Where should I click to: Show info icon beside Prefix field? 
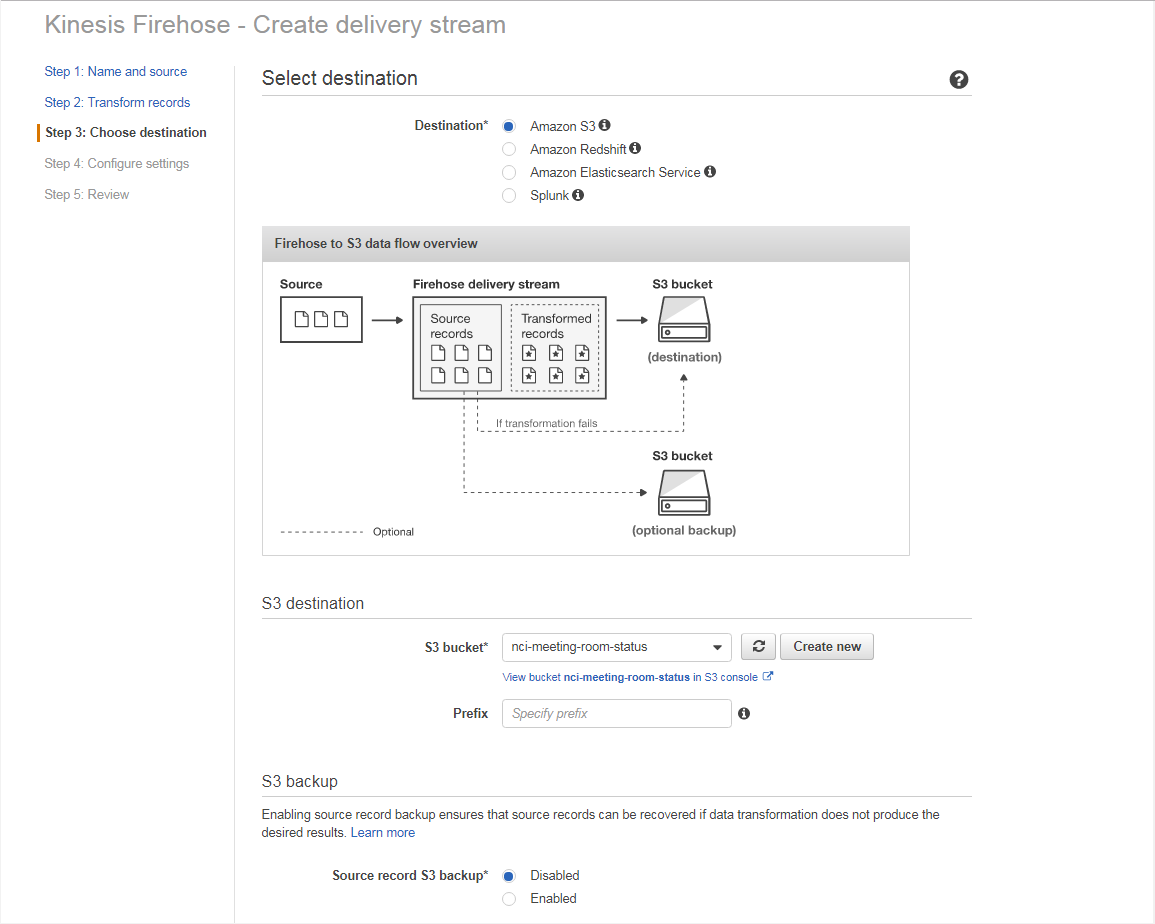(x=744, y=713)
